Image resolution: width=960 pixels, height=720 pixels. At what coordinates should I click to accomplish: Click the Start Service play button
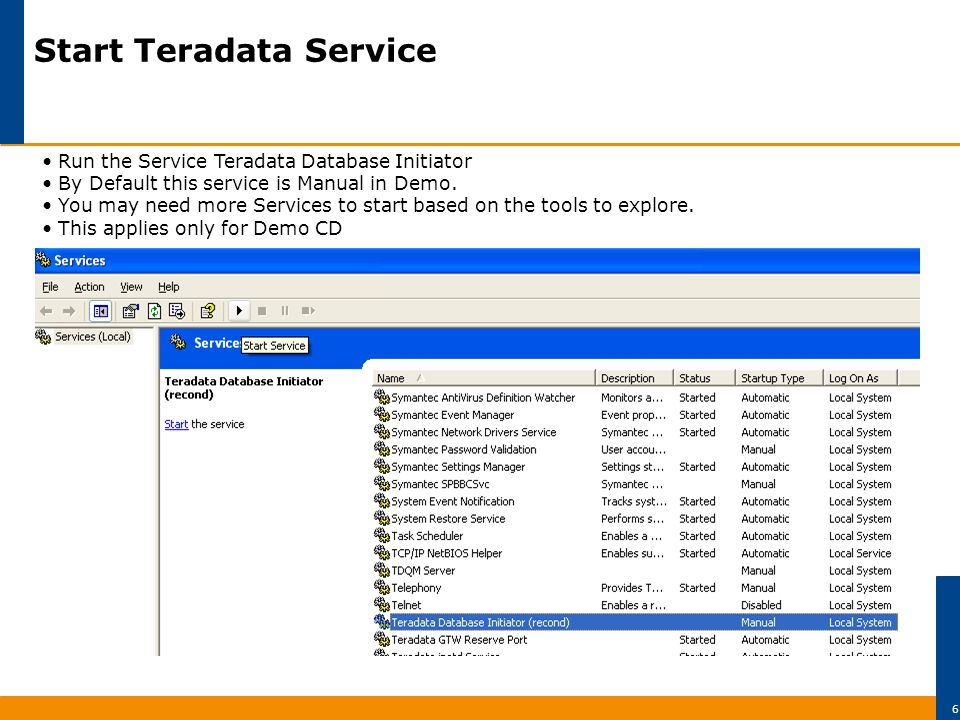tap(239, 311)
